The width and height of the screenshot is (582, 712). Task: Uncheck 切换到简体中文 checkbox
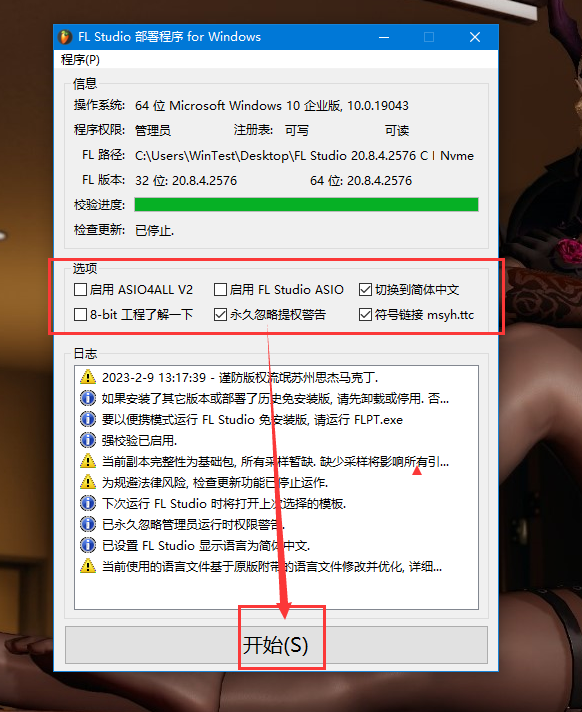365,290
